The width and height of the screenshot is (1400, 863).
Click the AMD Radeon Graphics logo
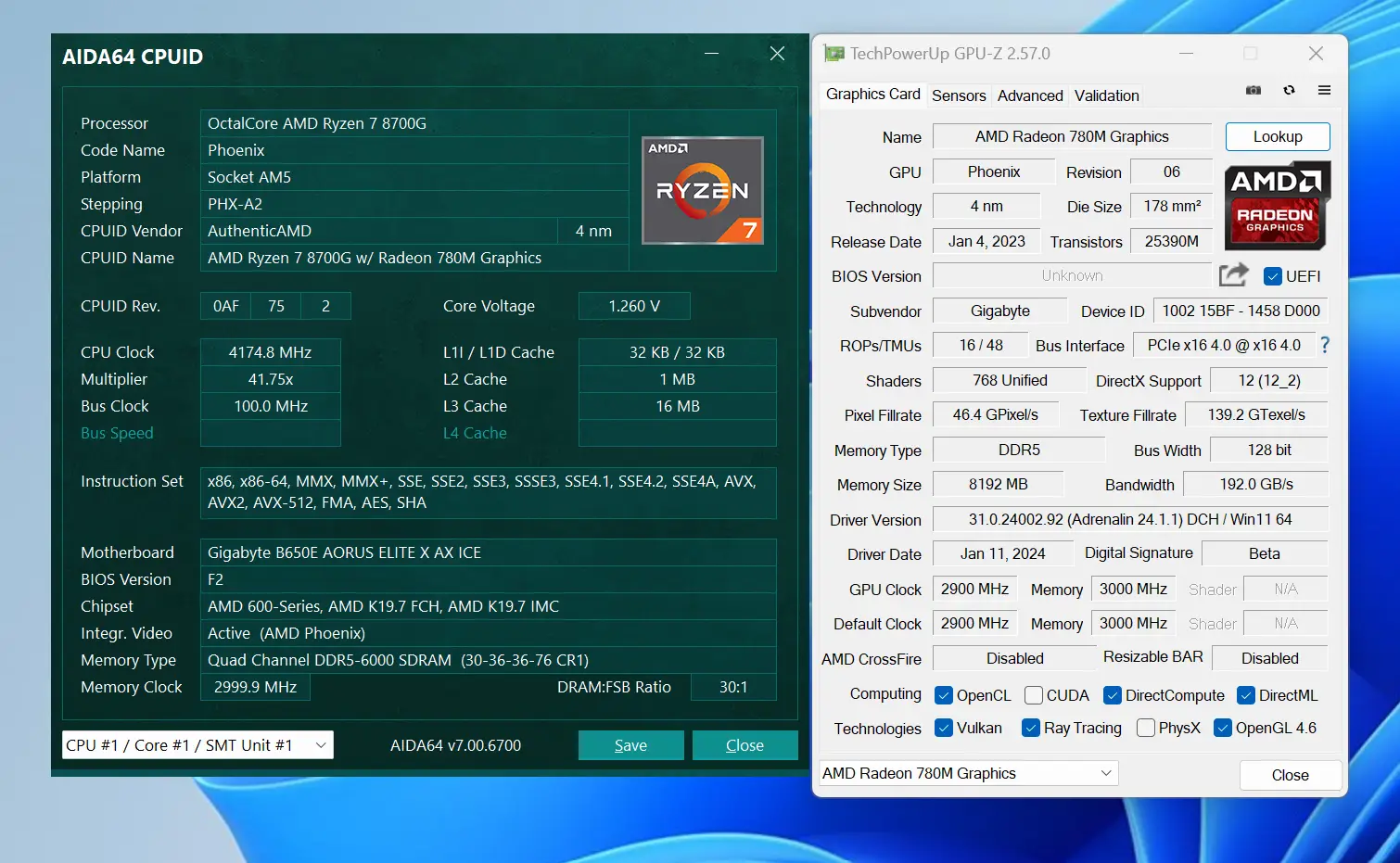1277,206
